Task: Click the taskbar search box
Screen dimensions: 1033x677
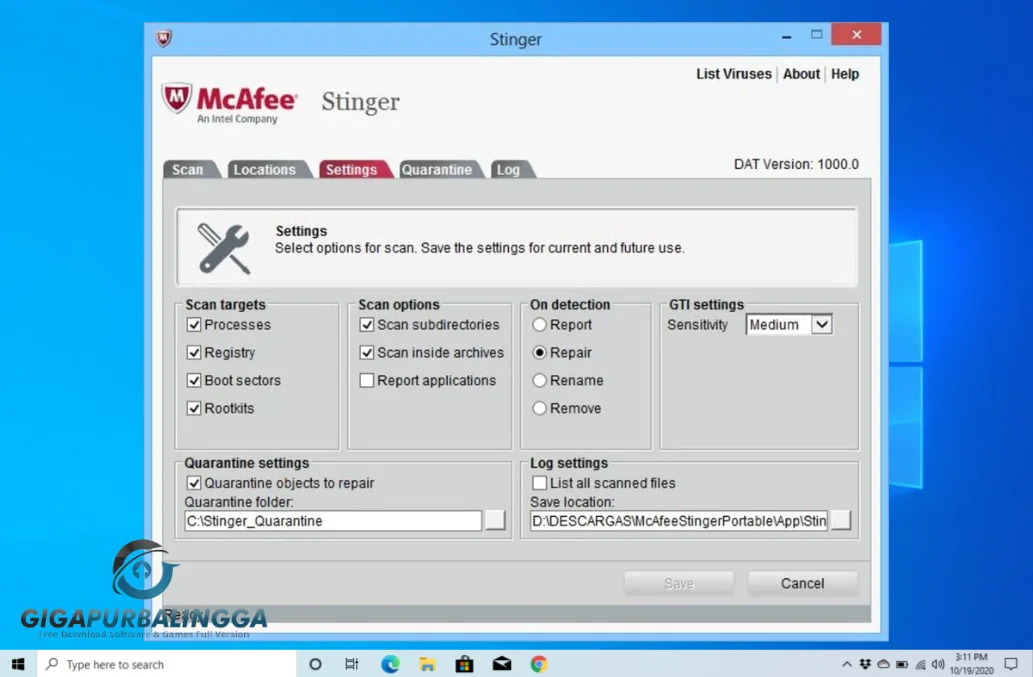Action: coord(167,664)
